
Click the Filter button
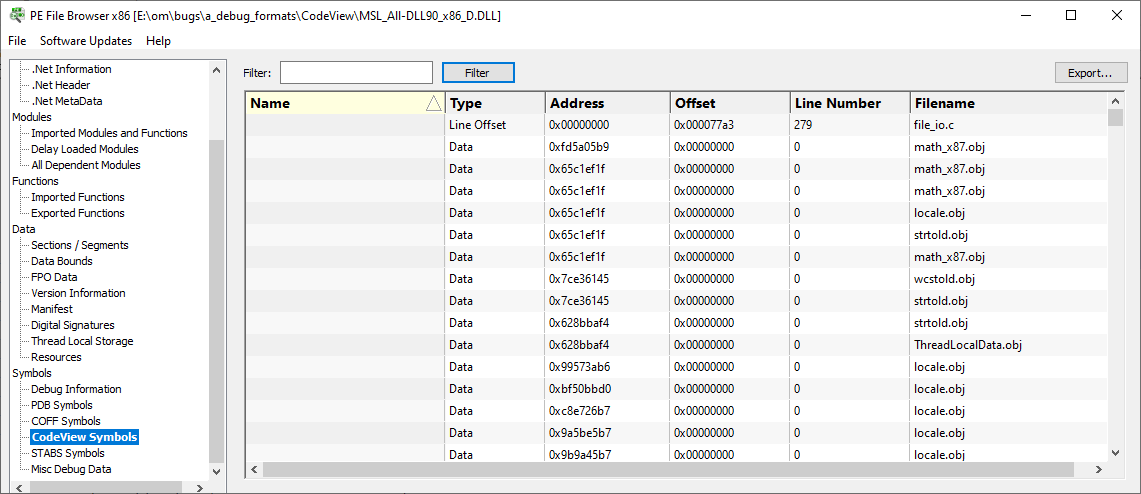(478, 73)
